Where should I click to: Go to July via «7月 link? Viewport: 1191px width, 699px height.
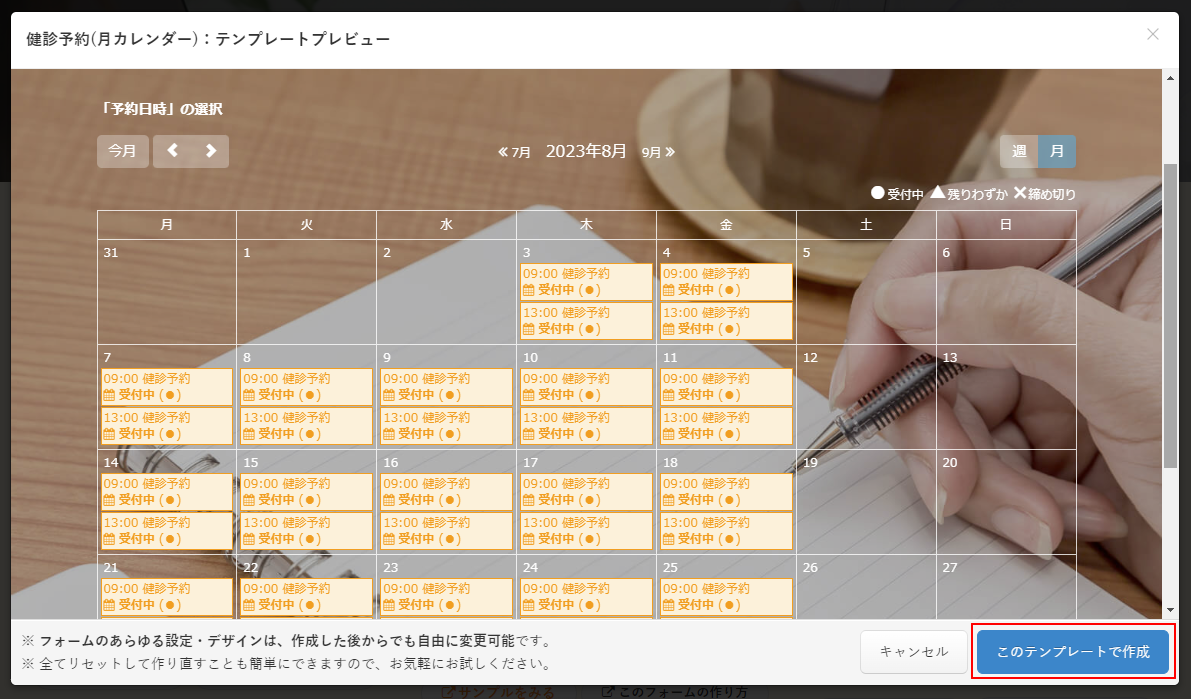[x=515, y=152]
